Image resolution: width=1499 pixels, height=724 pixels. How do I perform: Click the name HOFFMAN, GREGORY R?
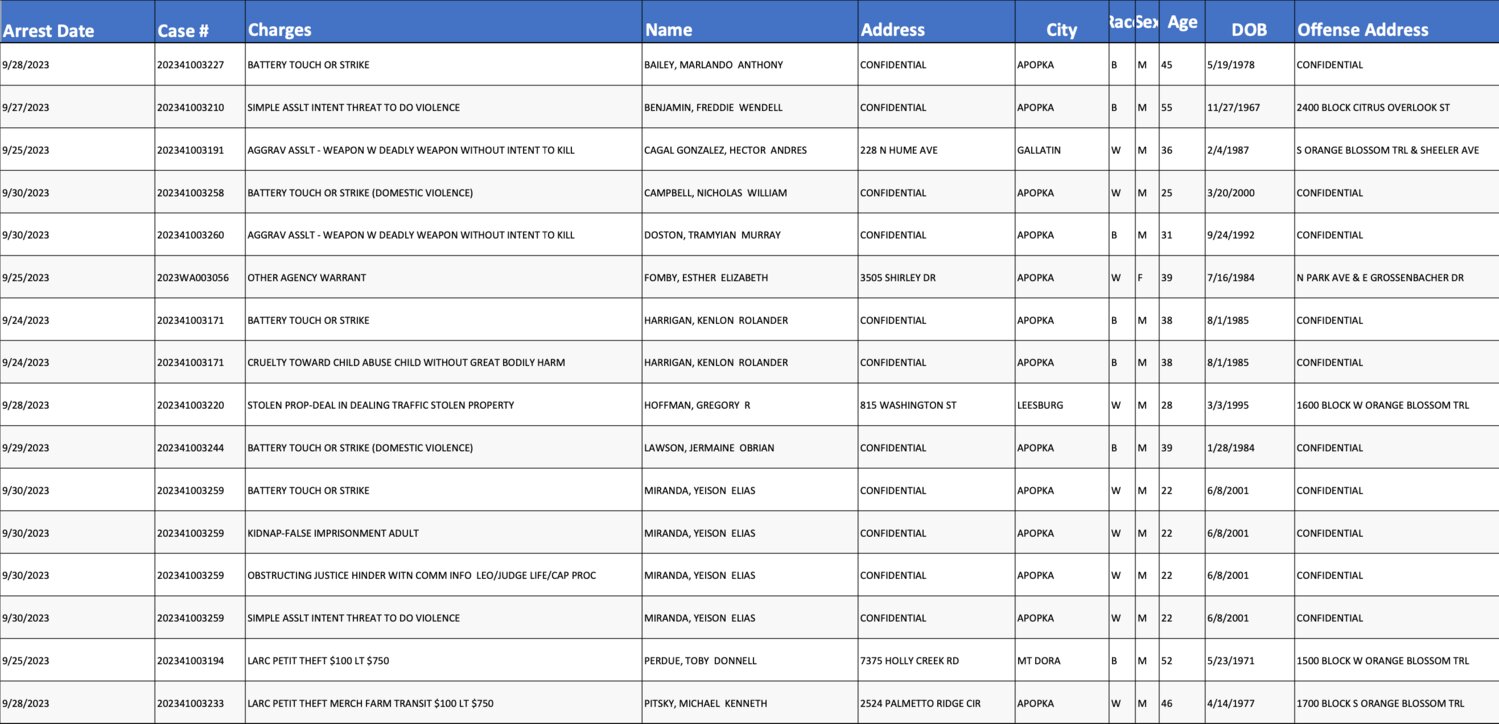696,405
